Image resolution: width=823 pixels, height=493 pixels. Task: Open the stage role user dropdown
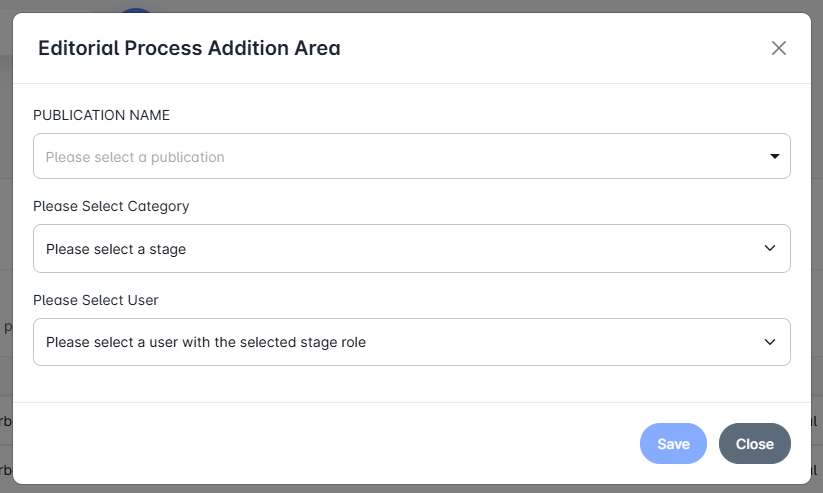411,342
